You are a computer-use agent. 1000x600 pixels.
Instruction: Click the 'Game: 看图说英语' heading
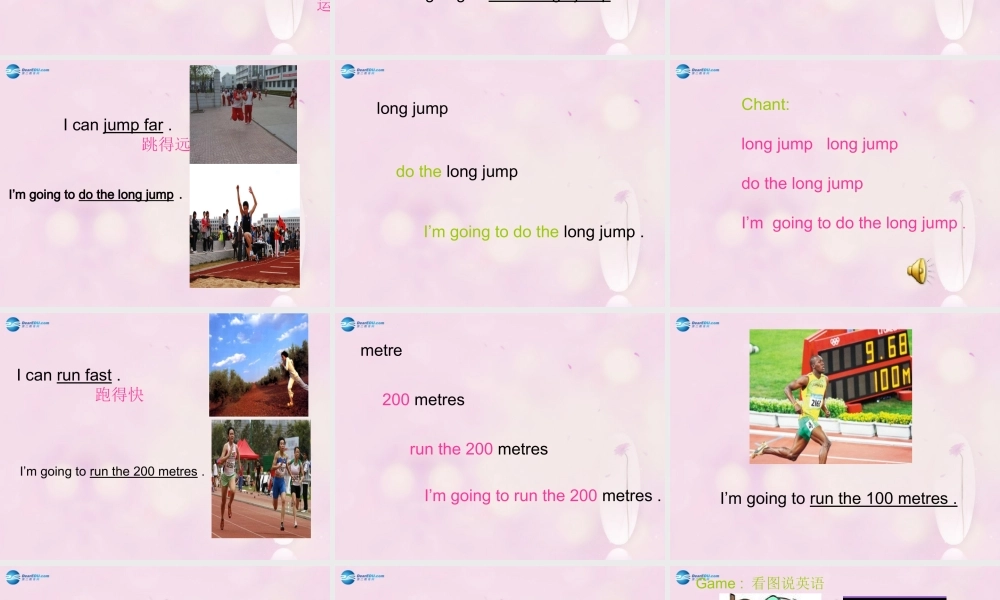[760, 583]
